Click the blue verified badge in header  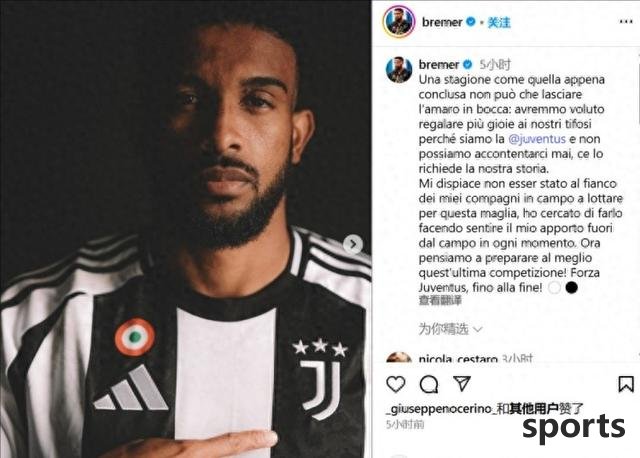[x=471, y=21]
